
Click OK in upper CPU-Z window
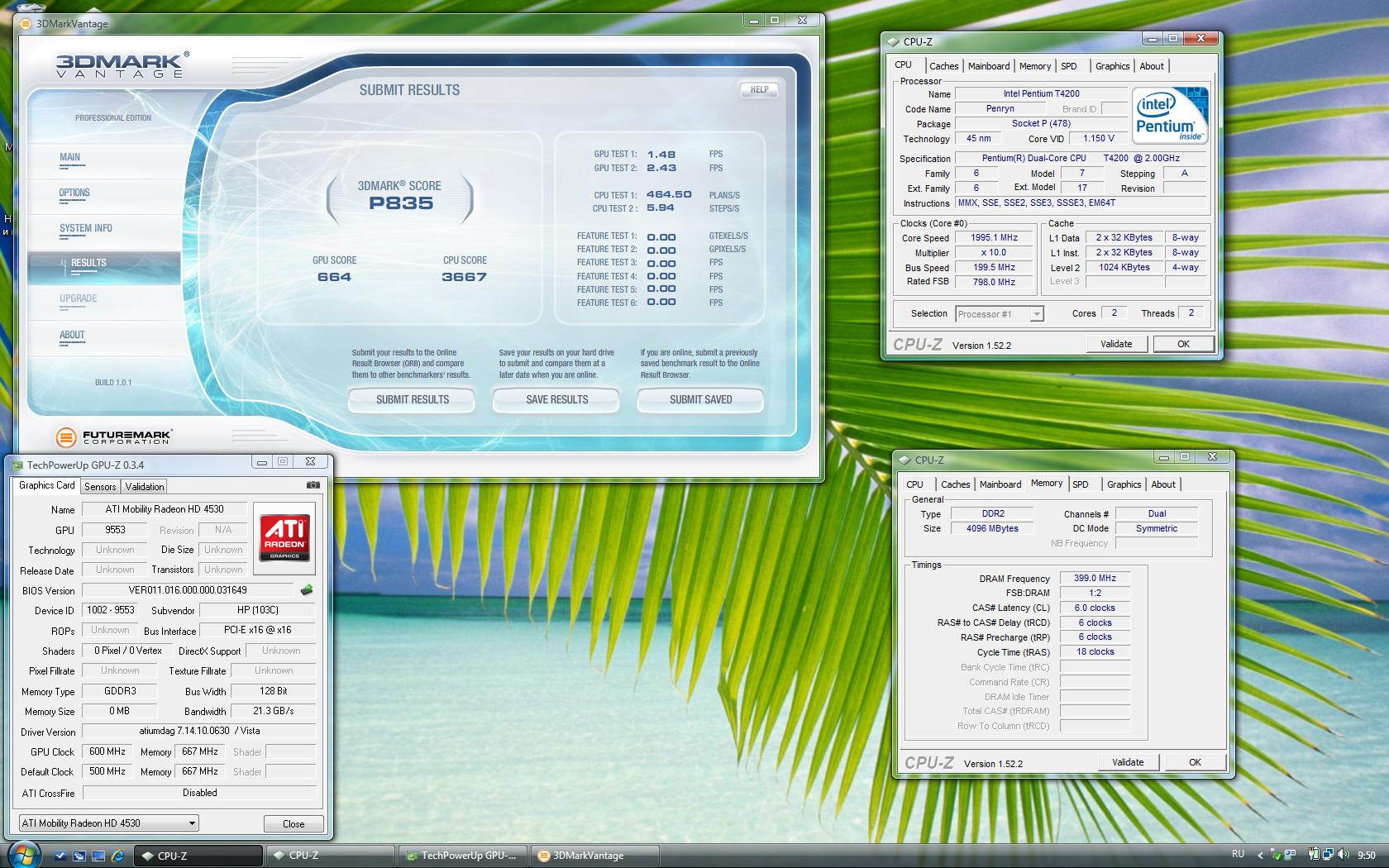tap(1183, 344)
